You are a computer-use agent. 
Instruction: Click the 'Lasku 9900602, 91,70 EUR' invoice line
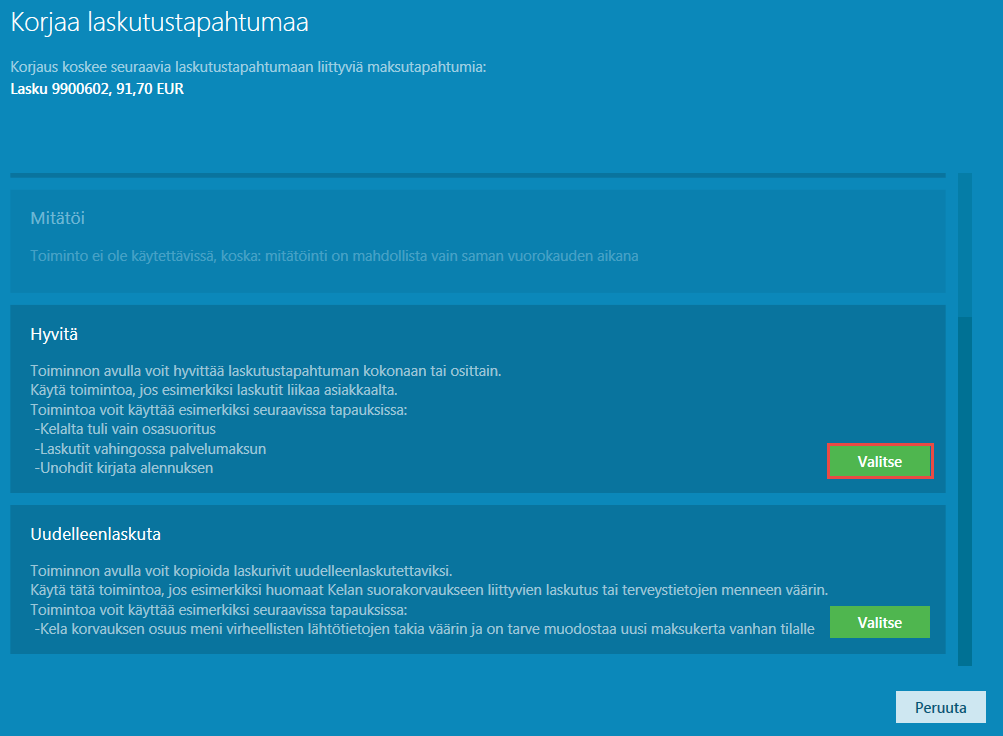pos(97,88)
